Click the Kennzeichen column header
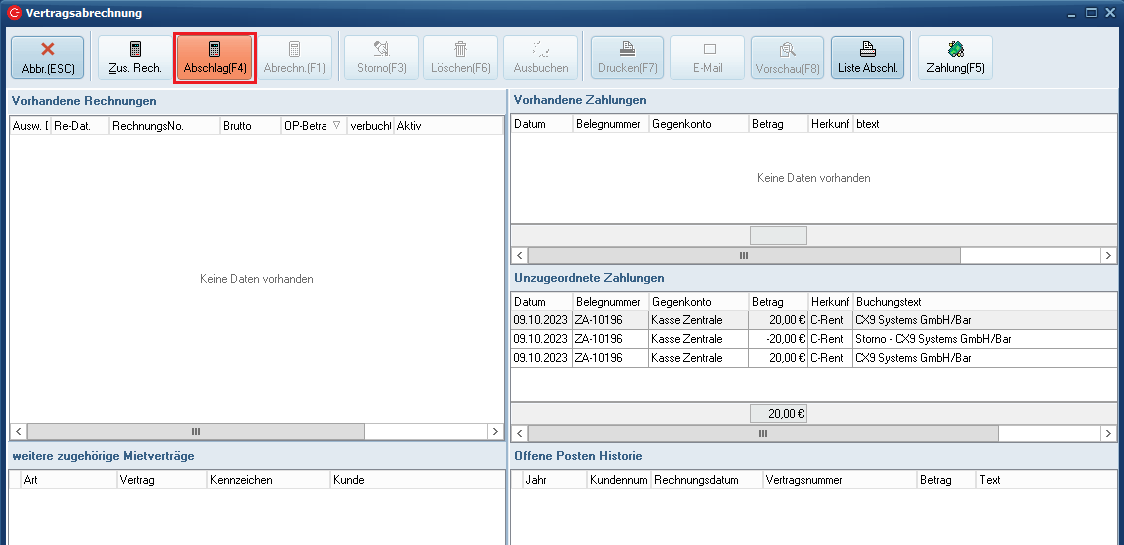This screenshot has width=1124, height=545. pos(266,480)
